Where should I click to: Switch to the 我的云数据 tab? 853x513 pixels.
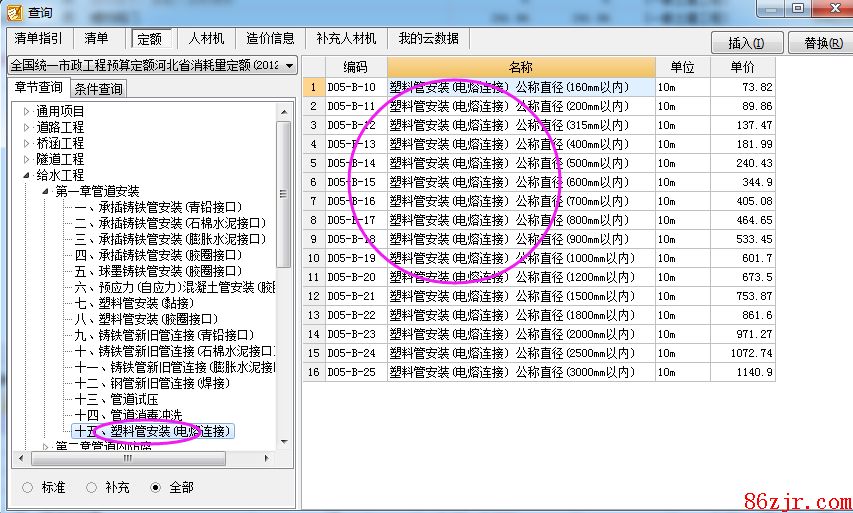[428, 39]
